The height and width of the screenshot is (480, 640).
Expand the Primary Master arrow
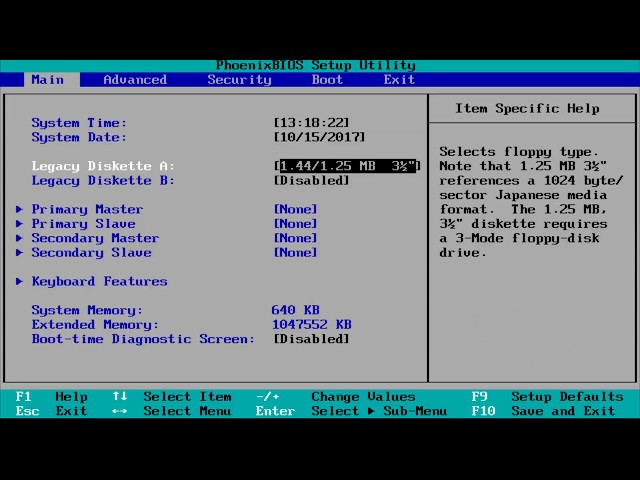(x=19, y=209)
